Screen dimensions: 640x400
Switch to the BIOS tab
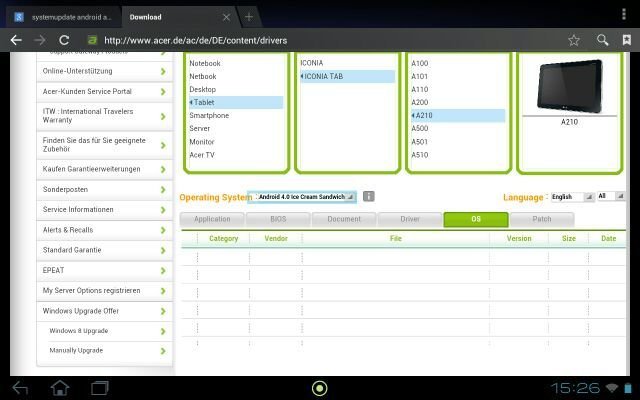[278, 219]
